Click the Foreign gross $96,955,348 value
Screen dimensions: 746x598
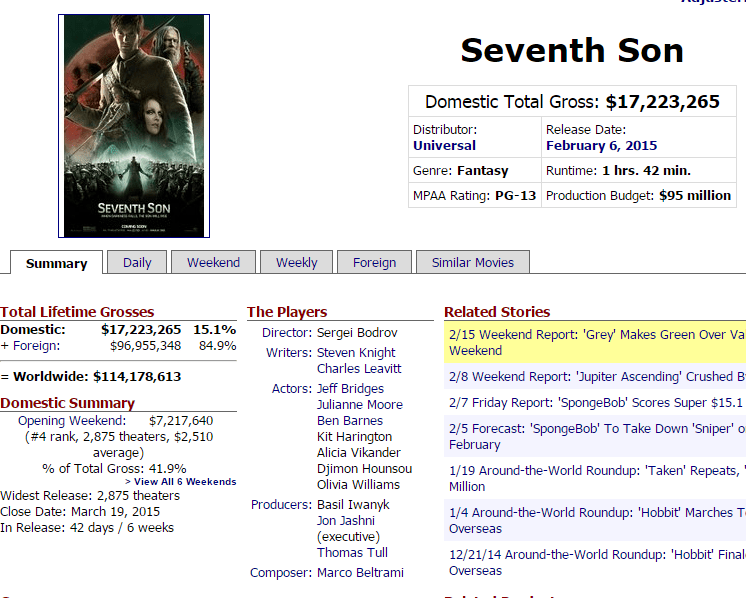[146, 345]
